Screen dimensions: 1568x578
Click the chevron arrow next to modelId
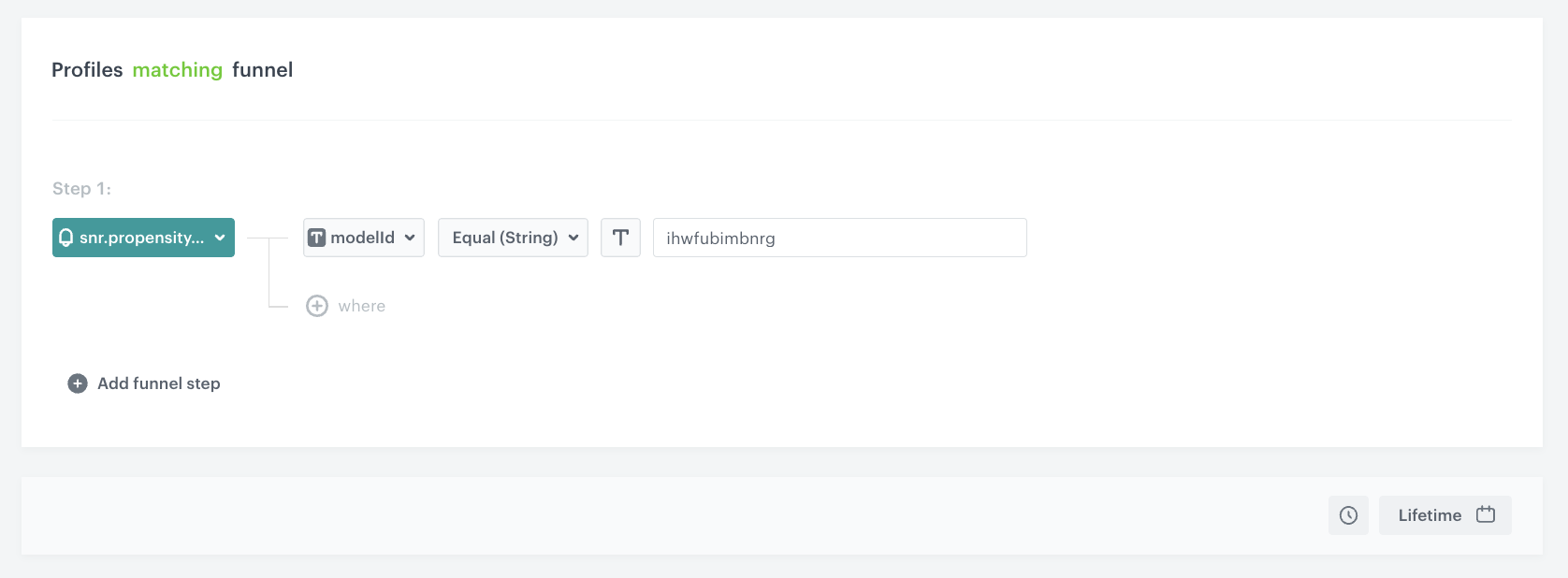click(410, 238)
